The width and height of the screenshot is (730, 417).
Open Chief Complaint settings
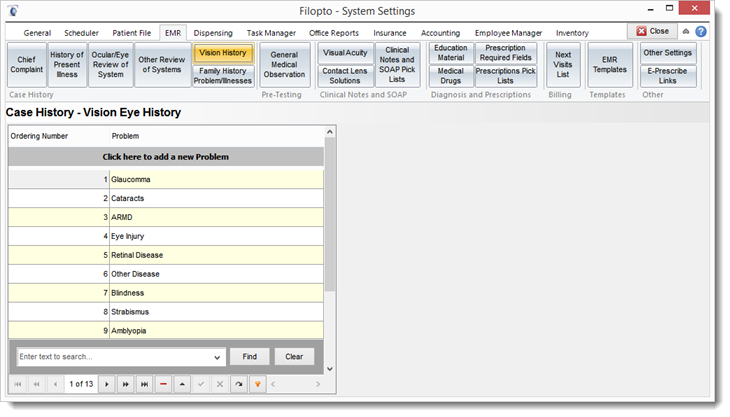27,65
